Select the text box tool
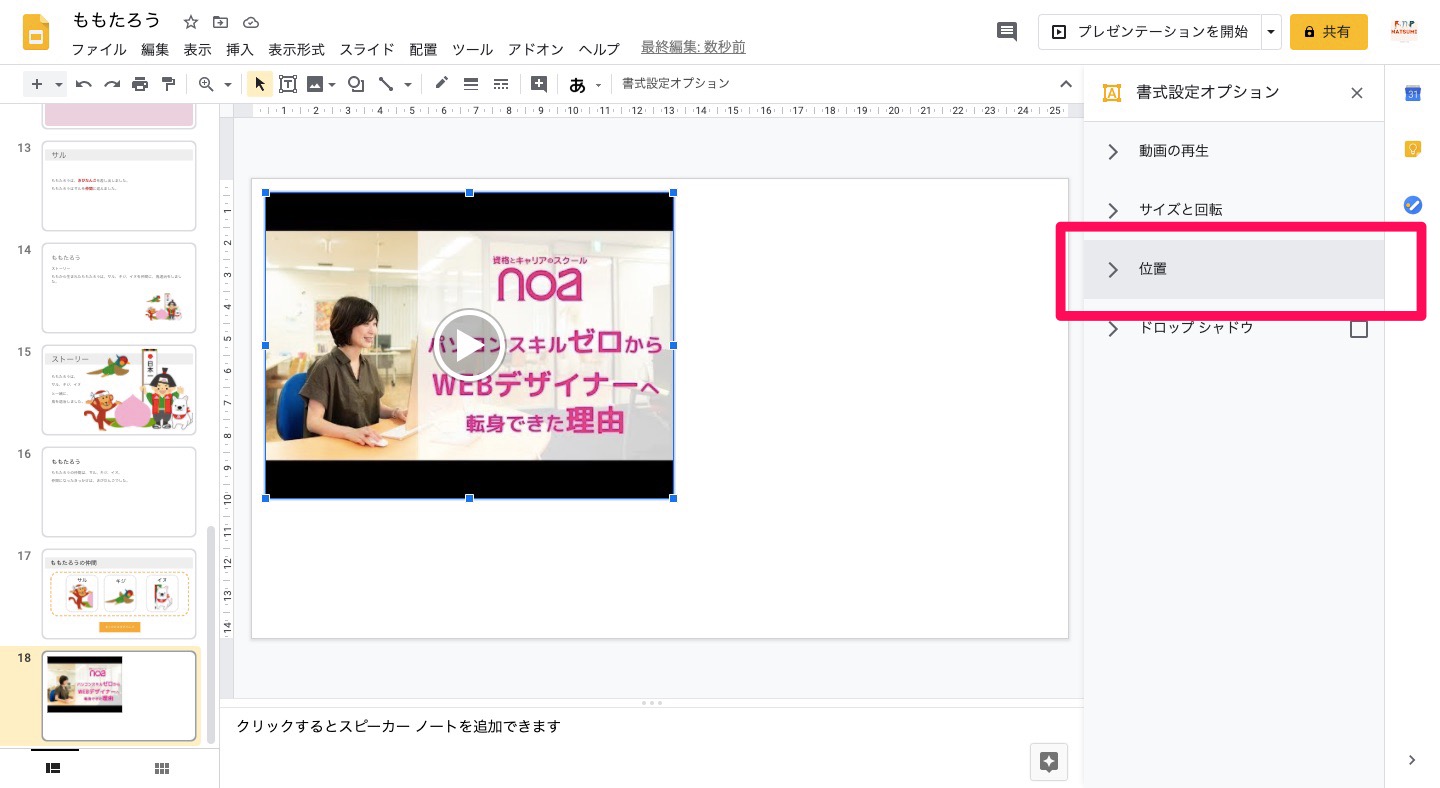Viewport: 1440px width, 788px height. 288,84
